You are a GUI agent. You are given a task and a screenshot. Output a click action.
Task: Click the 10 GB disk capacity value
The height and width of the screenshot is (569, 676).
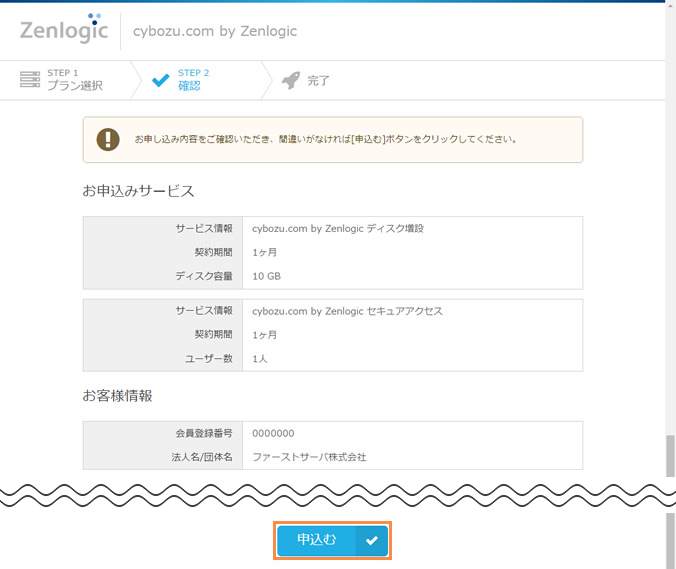[x=266, y=276]
